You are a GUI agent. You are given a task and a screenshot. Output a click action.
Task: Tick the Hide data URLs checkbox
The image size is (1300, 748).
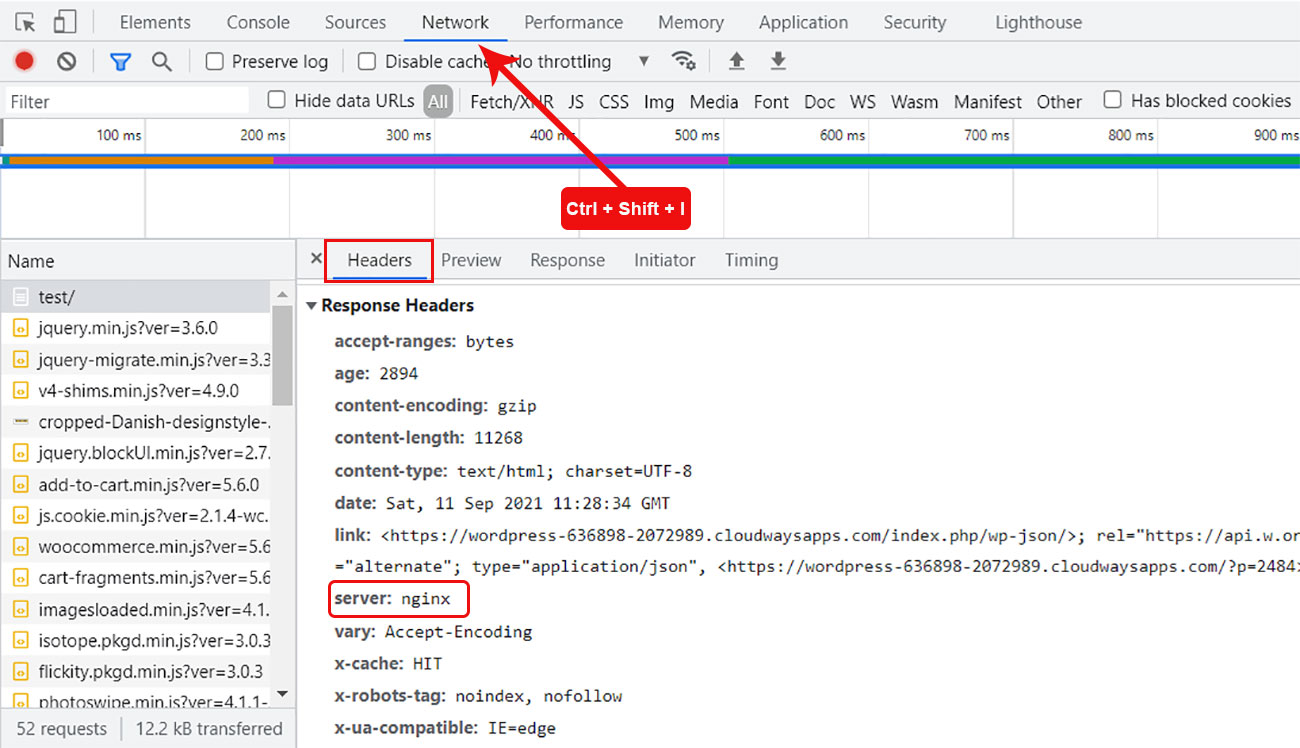tap(276, 100)
